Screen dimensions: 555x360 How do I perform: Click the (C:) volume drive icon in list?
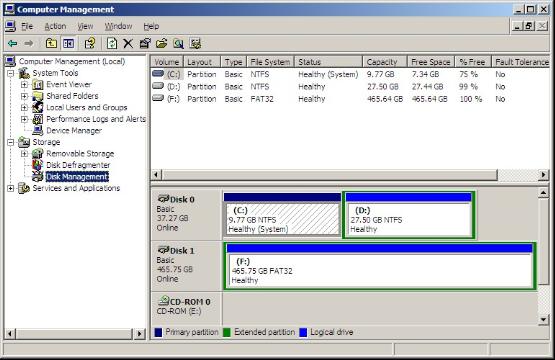(158, 74)
